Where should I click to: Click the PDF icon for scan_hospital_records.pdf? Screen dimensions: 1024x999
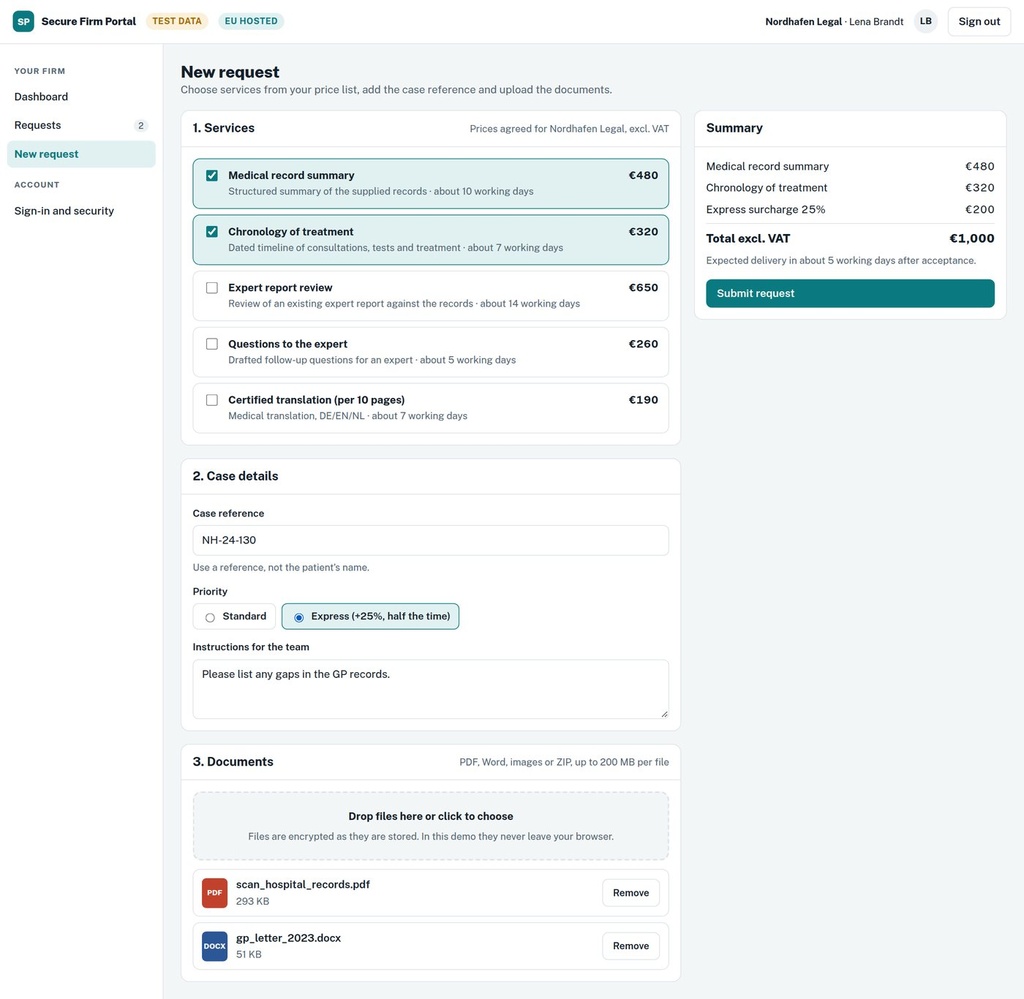pyautogui.click(x=214, y=893)
